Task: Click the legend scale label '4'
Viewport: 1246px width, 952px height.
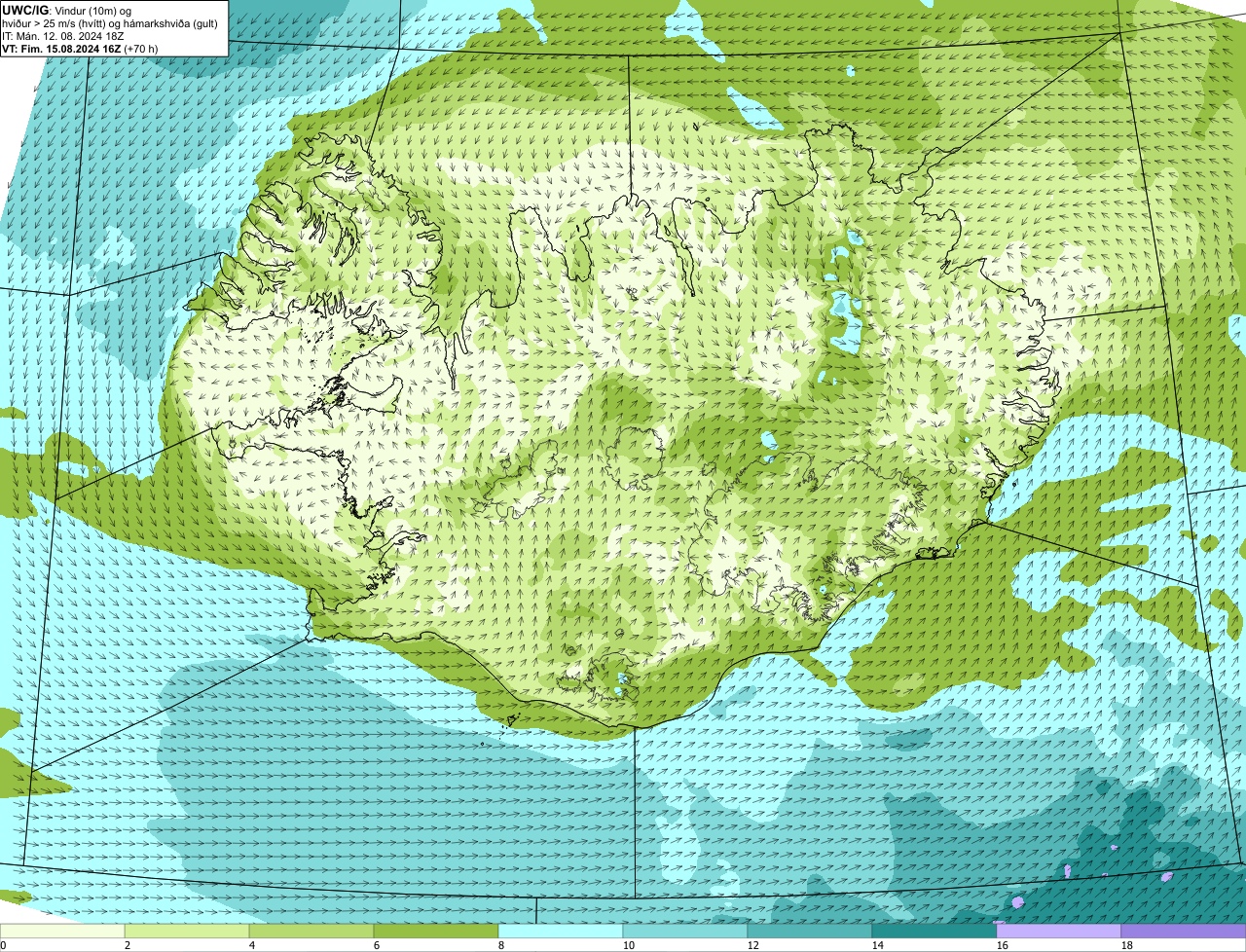Action: click(252, 945)
